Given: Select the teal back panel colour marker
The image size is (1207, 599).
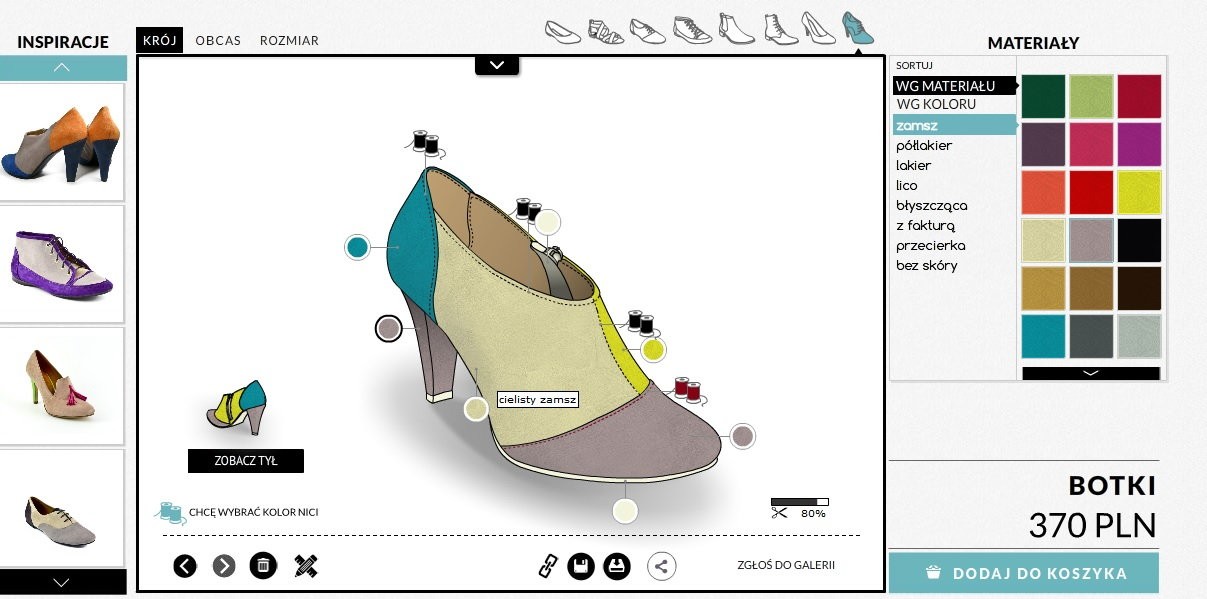Looking at the screenshot, I should (358, 247).
